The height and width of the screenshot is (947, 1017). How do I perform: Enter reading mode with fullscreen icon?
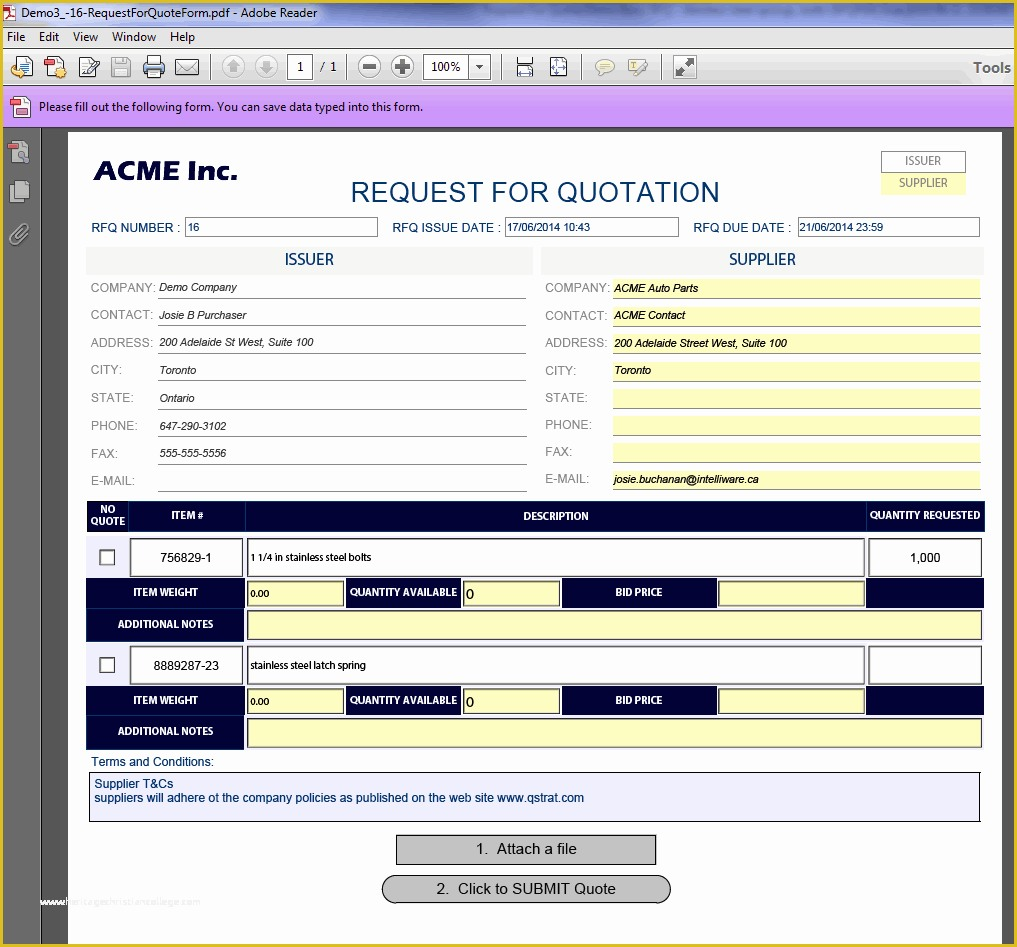click(x=684, y=67)
